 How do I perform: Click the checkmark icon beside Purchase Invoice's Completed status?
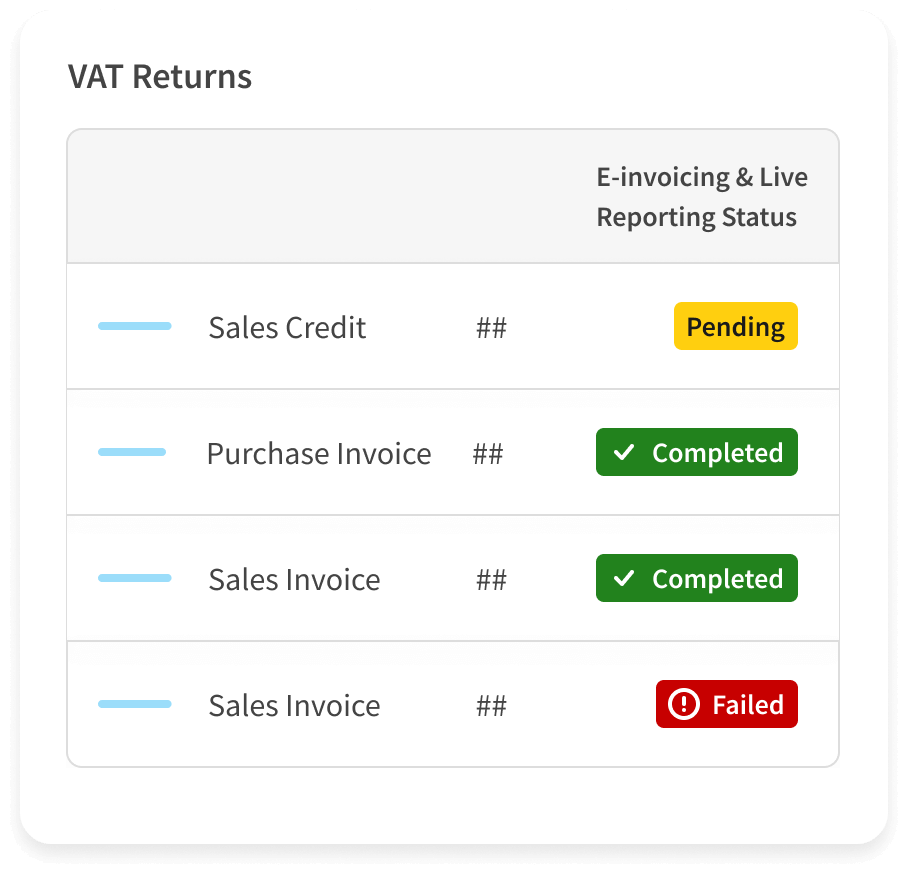coord(624,453)
